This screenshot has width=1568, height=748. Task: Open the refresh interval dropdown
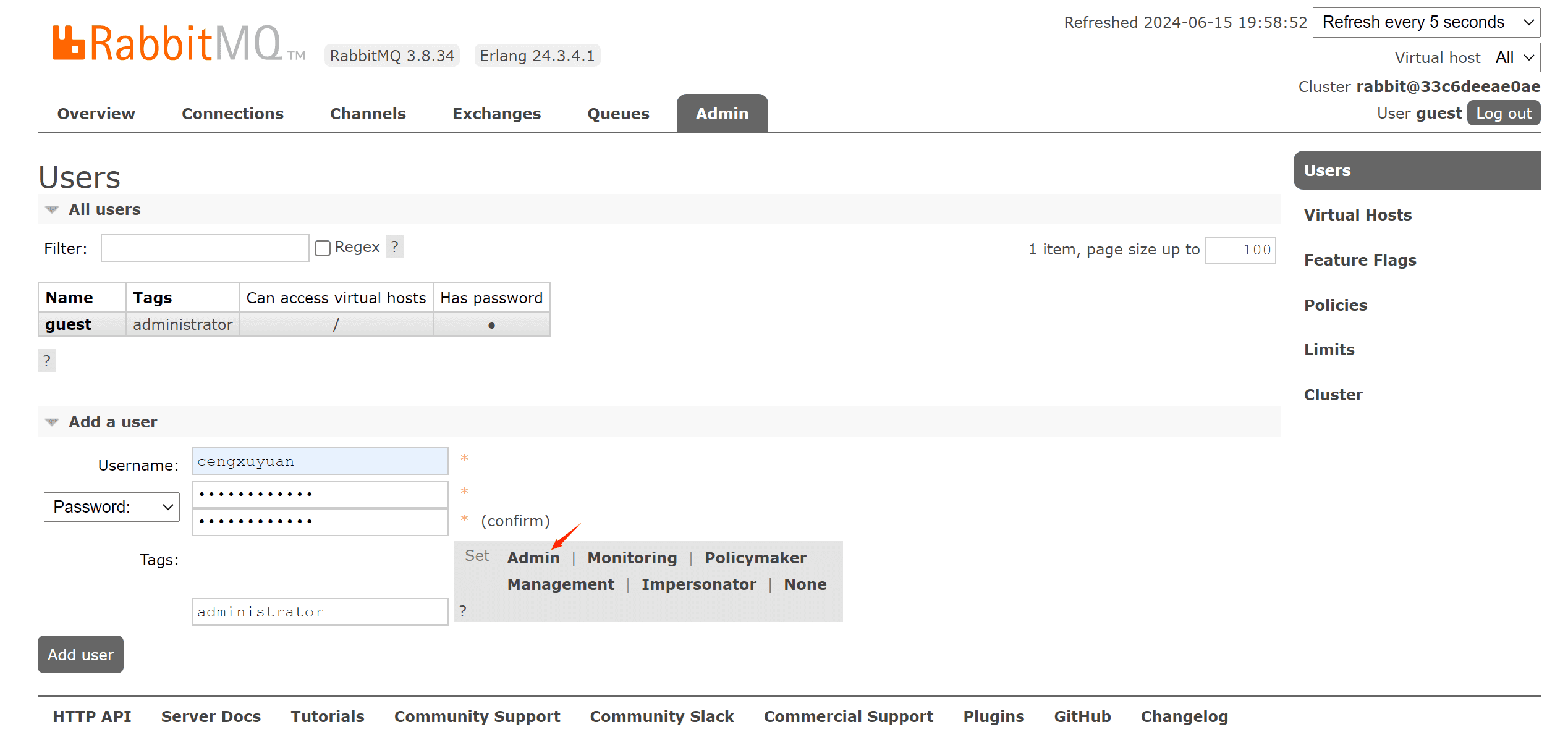coord(1426,22)
